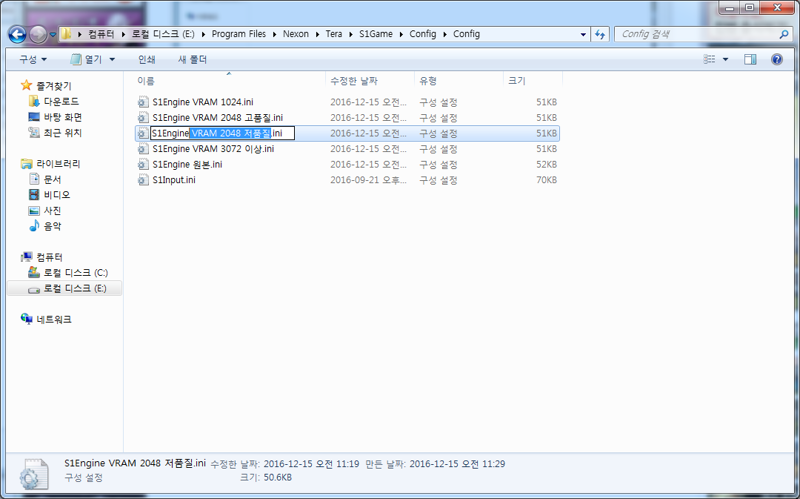Click the 52KB size of S1Engine 원본.ini

click(x=546, y=165)
